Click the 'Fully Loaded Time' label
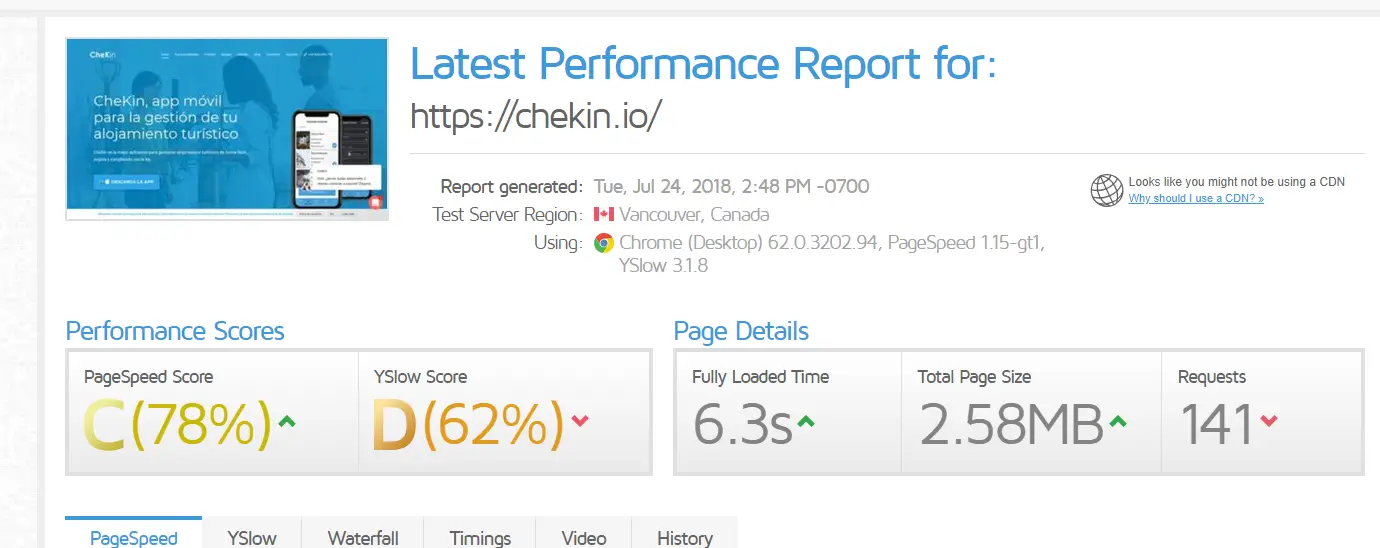Screen dimensions: 1380x548 pyautogui.click(x=760, y=377)
